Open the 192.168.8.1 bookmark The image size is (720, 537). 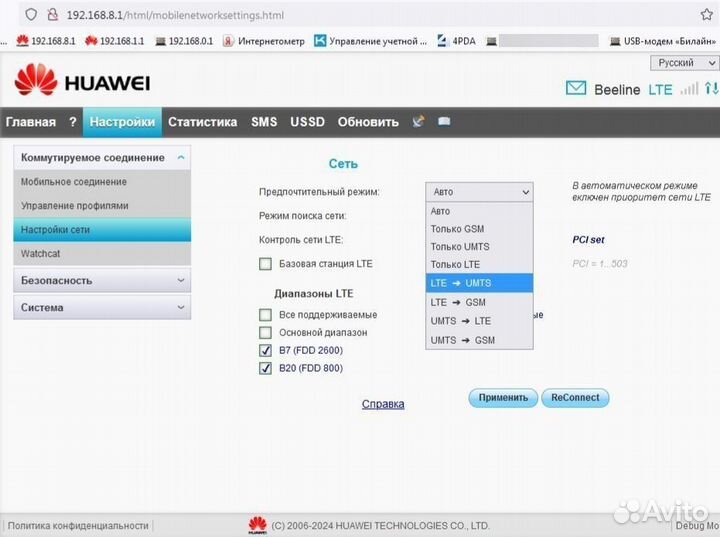(45, 41)
